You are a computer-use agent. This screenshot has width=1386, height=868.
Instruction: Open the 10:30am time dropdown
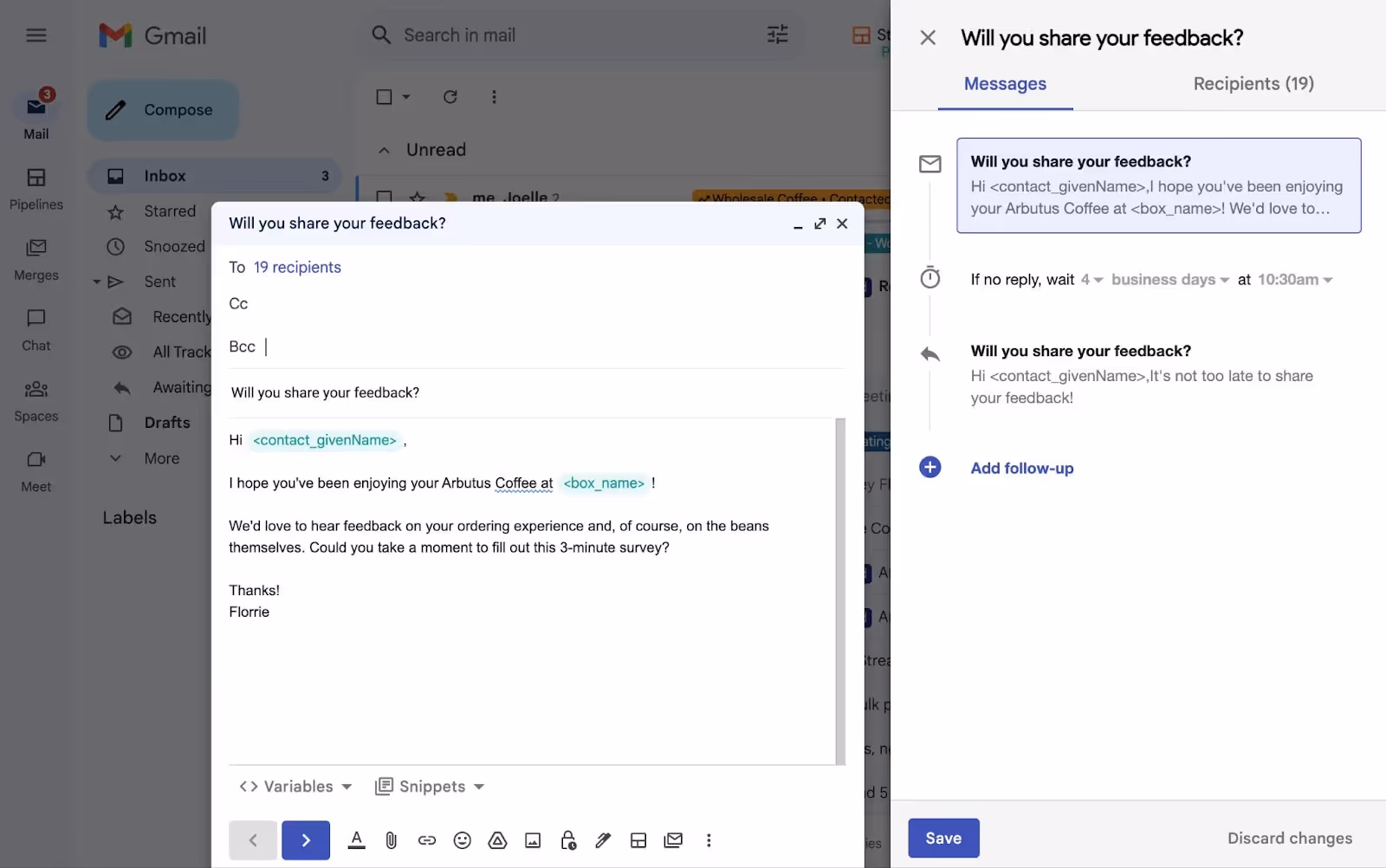coord(1295,280)
